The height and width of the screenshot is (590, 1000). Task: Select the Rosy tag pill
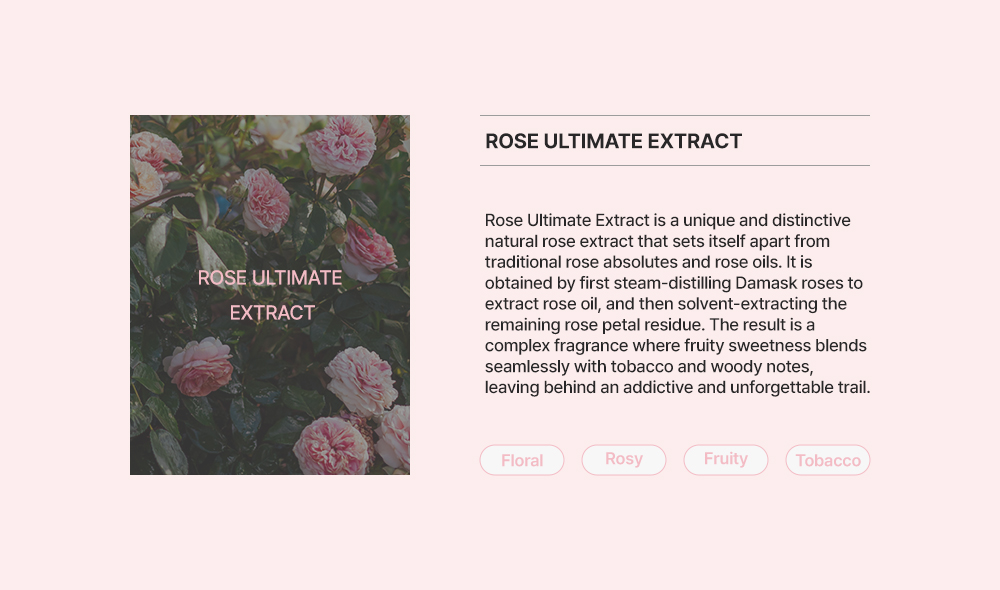624,460
